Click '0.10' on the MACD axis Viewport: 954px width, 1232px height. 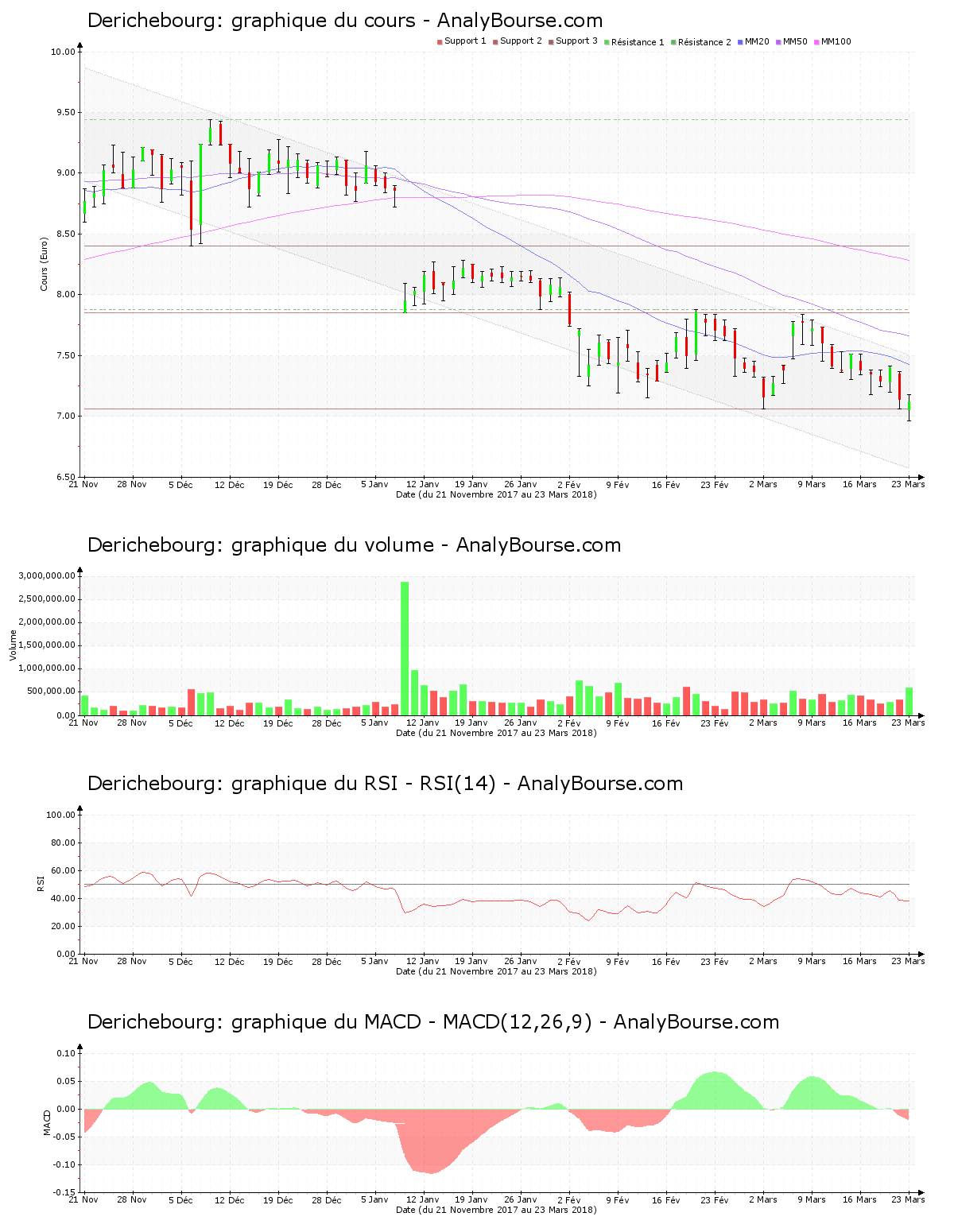(66, 1053)
